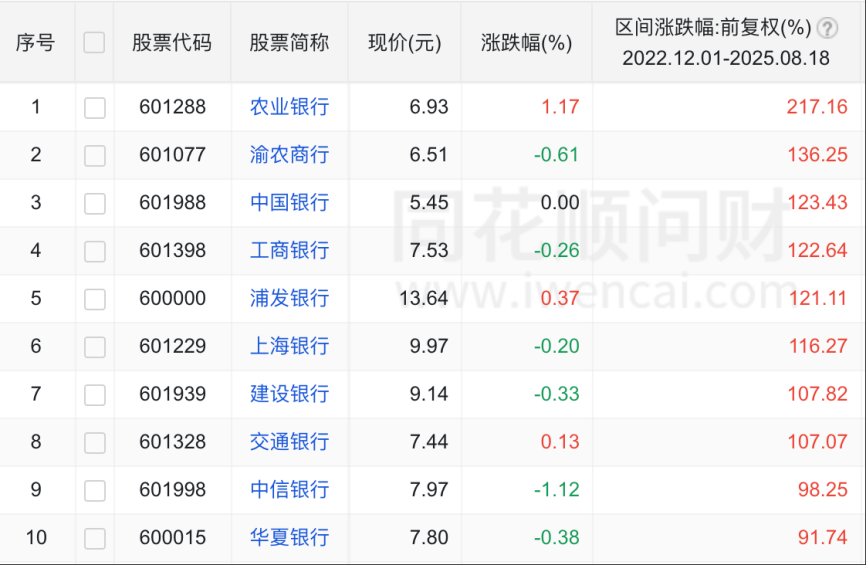Select stock code 600015

172,537
